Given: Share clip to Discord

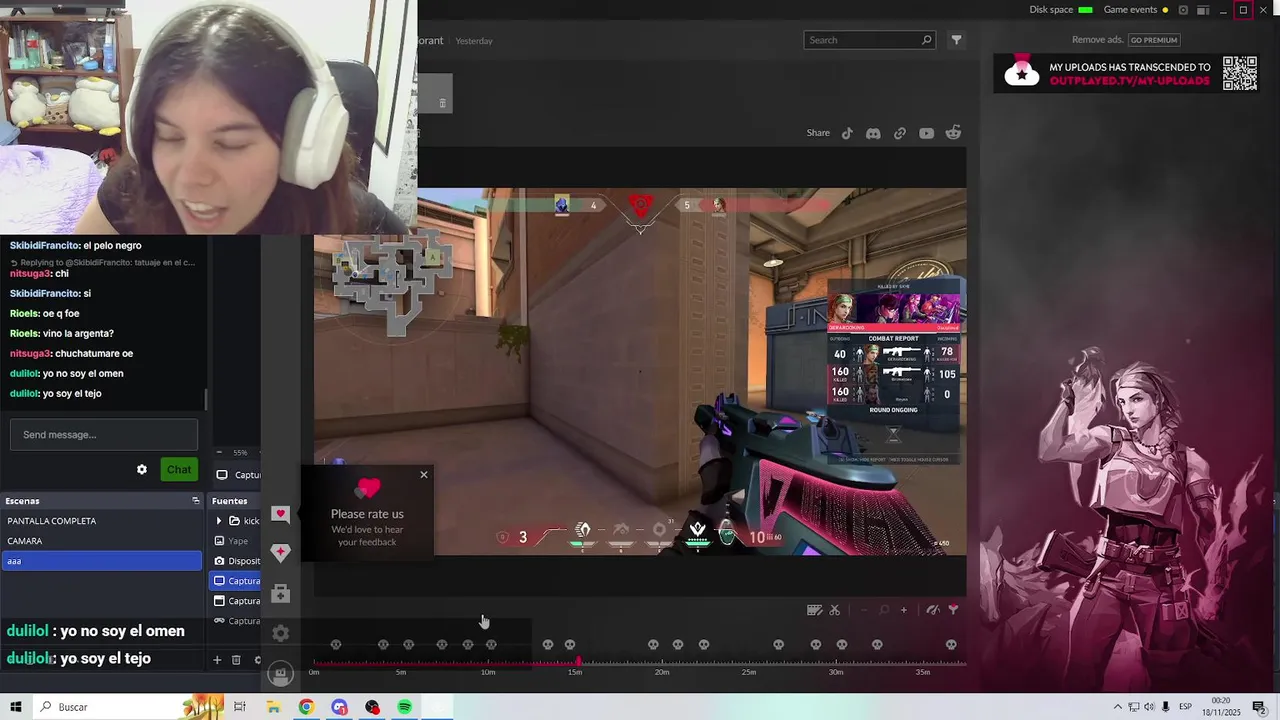Looking at the screenshot, I should [x=873, y=133].
